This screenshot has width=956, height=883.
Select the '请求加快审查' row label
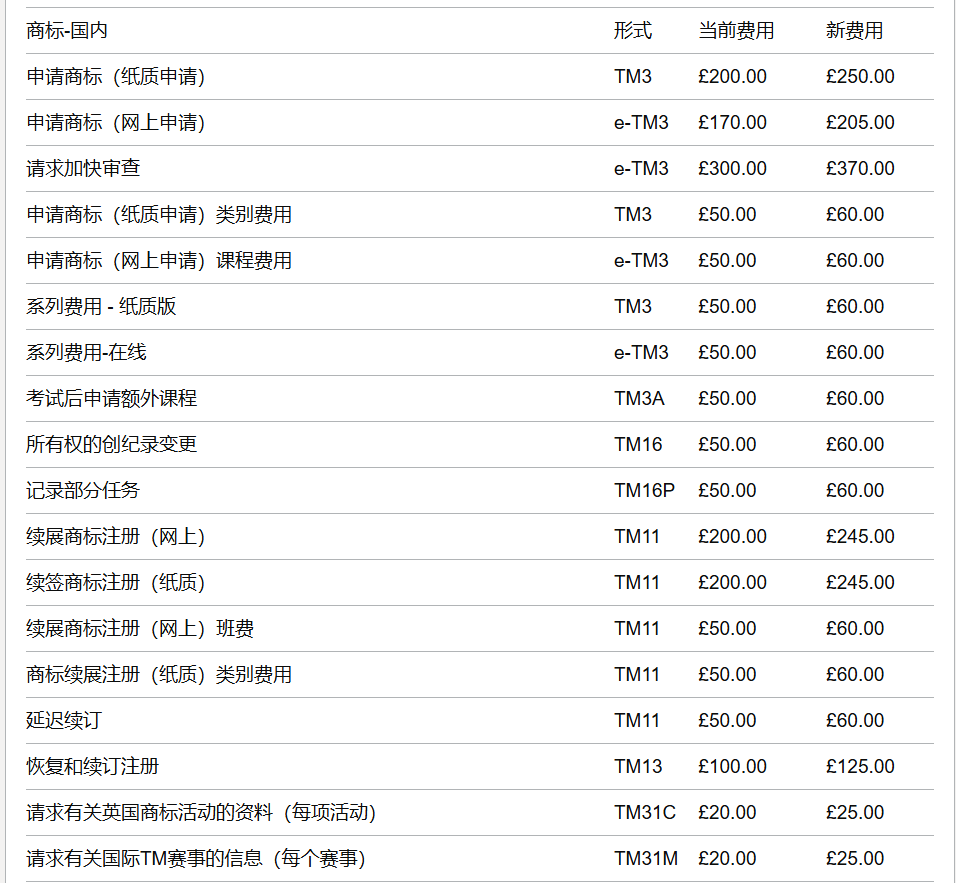point(83,168)
